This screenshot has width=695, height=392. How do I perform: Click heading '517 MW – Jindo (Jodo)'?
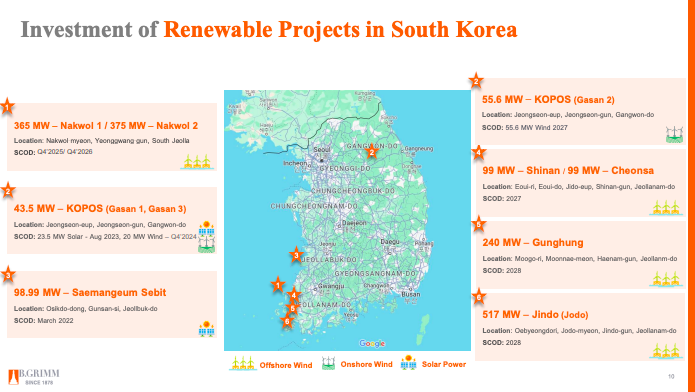[535, 315]
